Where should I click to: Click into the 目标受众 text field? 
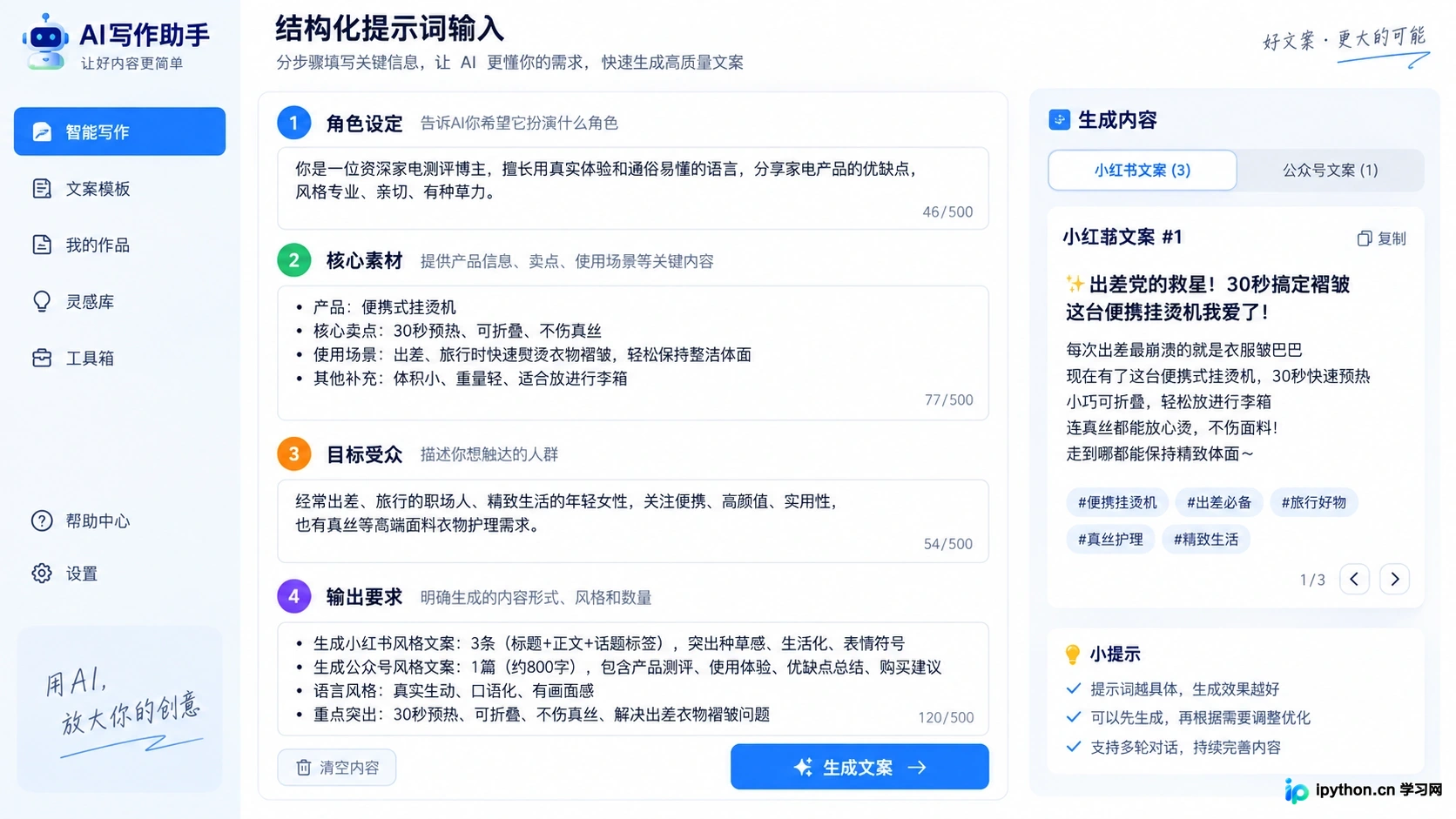click(x=633, y=521)
